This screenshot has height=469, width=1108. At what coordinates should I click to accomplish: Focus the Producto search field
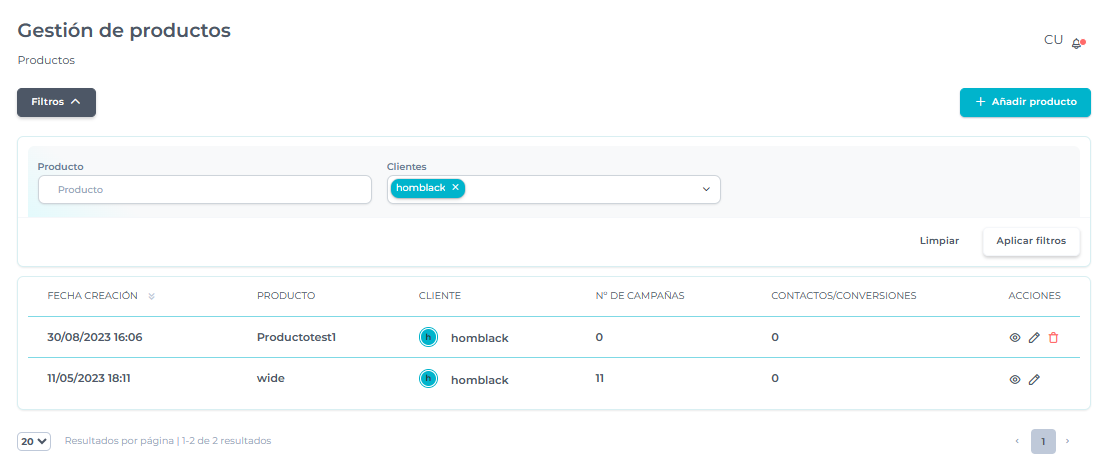tap(205, 189)
